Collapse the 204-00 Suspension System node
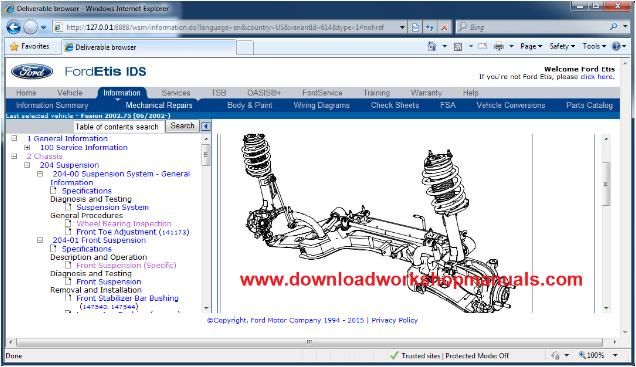This screenshot has width=636, height=367. point(40,174)
